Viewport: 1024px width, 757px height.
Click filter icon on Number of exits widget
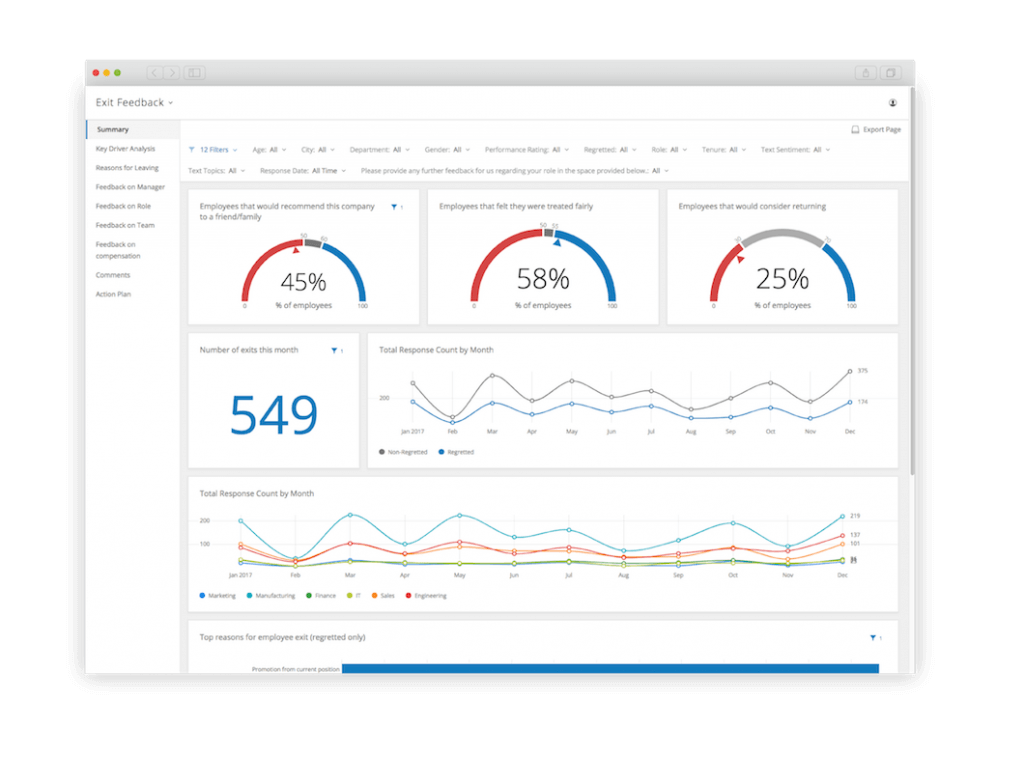click(336, 350)
